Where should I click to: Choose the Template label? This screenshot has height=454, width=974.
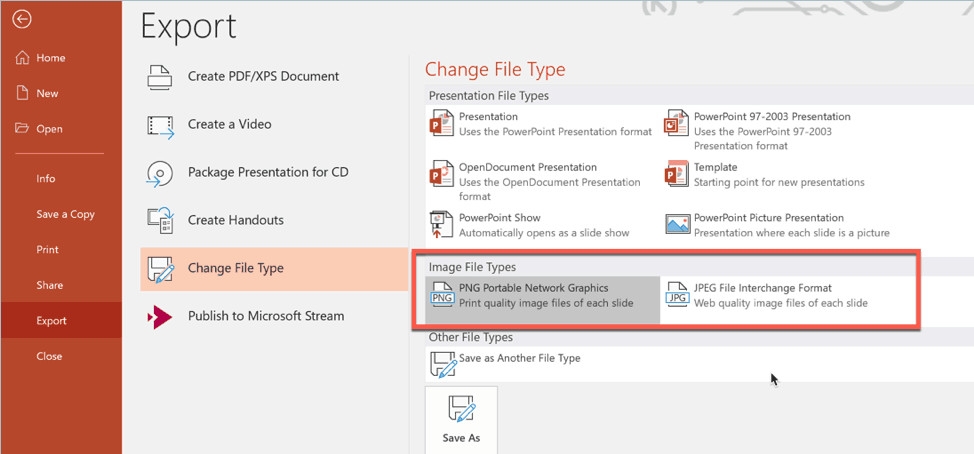coord(716,167)
